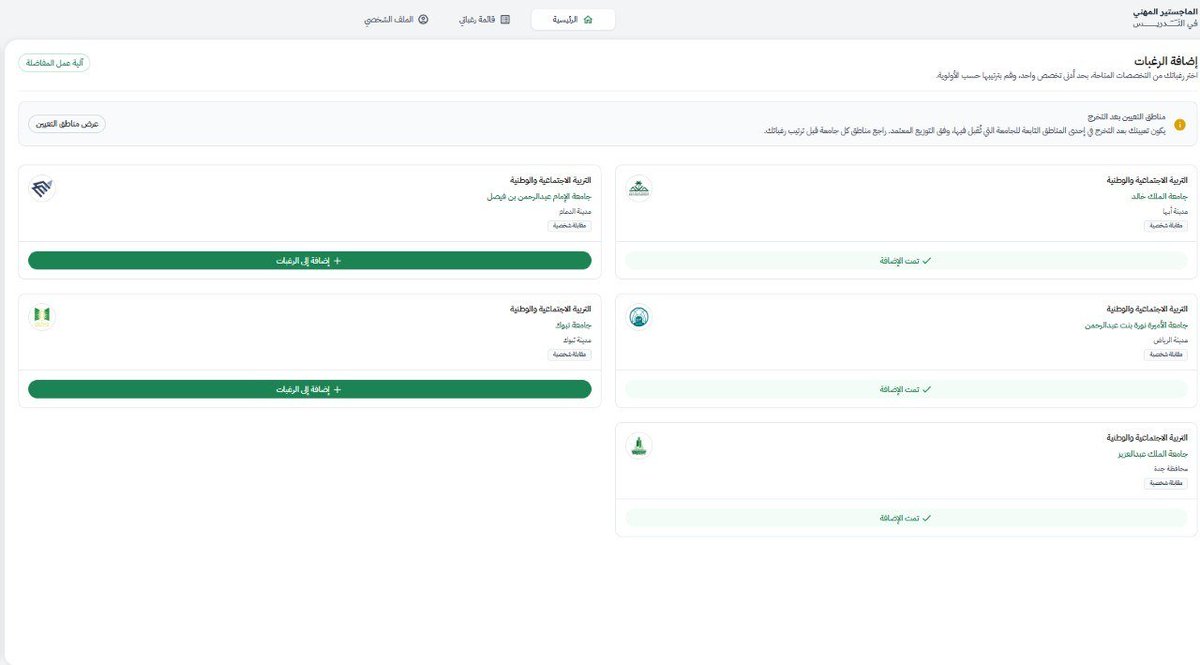The width and height of the screenshot is (1200, 665).
Task: Click مقابلة شخصية badge in مدينة الدمام card
Action: pos(570,226)
